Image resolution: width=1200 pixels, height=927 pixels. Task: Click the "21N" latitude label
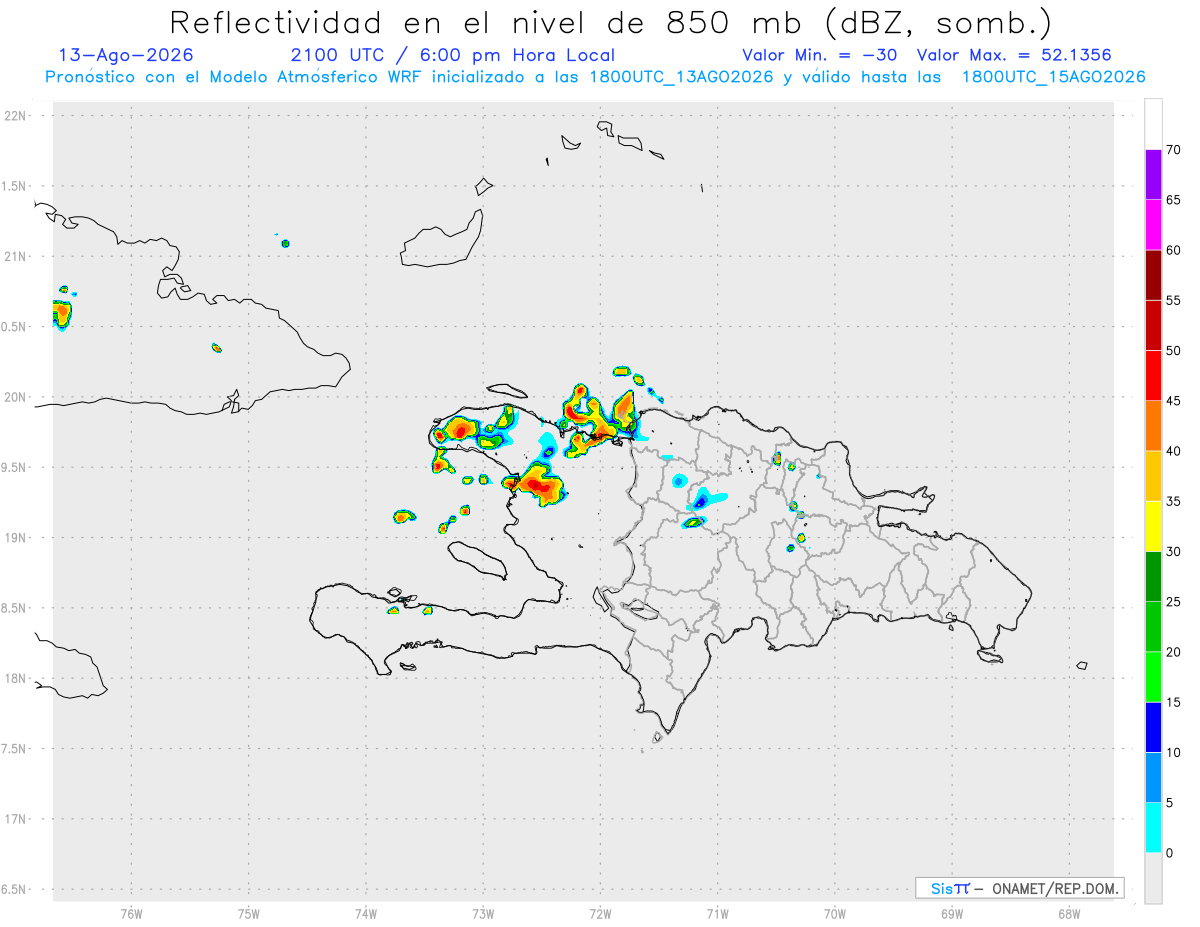17,256
